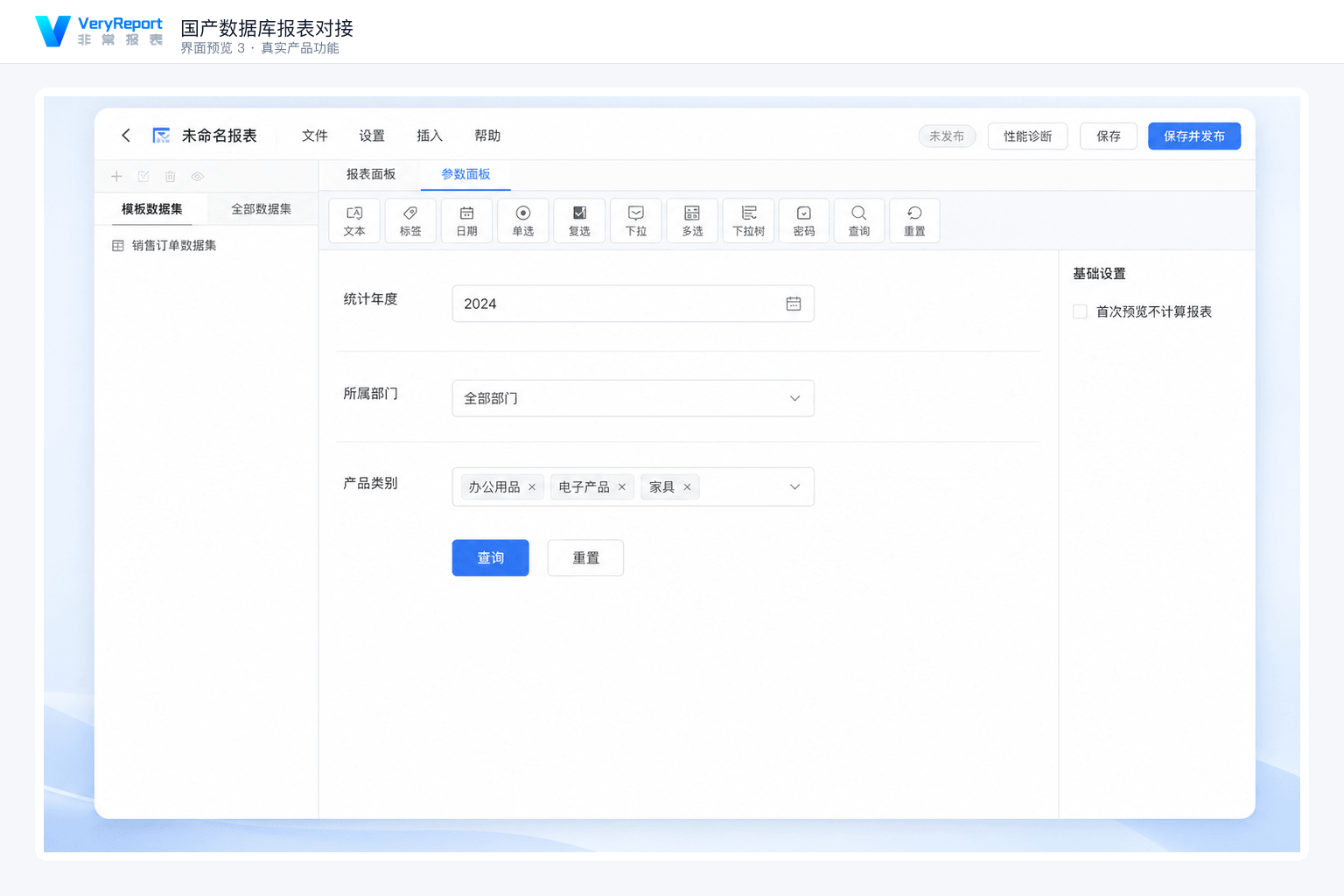Click the table icon of 销售订单数据集
This screenshot has width=1344, height=896.
pos(118,246)
